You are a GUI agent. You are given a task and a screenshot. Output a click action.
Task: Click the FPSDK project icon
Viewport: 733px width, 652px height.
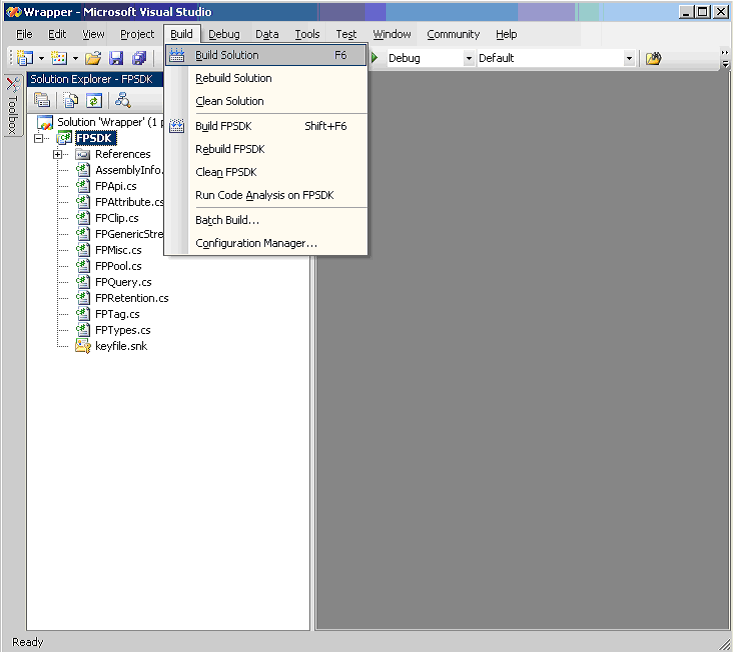(64, 138)
